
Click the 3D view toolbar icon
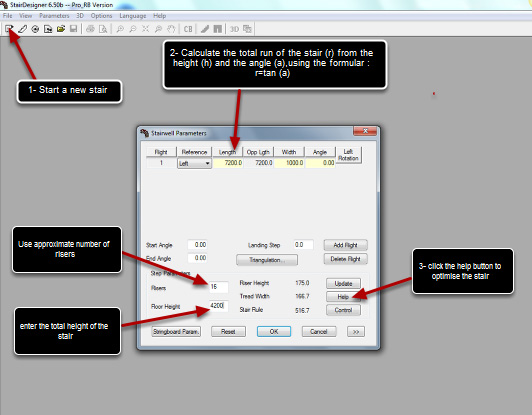234,29
